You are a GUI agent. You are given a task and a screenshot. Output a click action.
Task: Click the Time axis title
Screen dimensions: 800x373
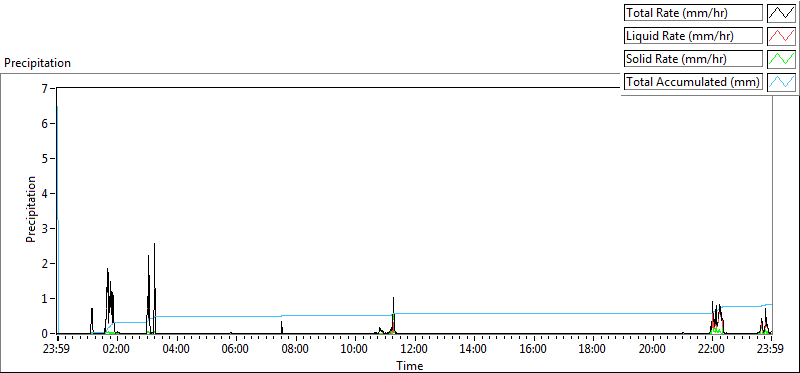(410, 365)
